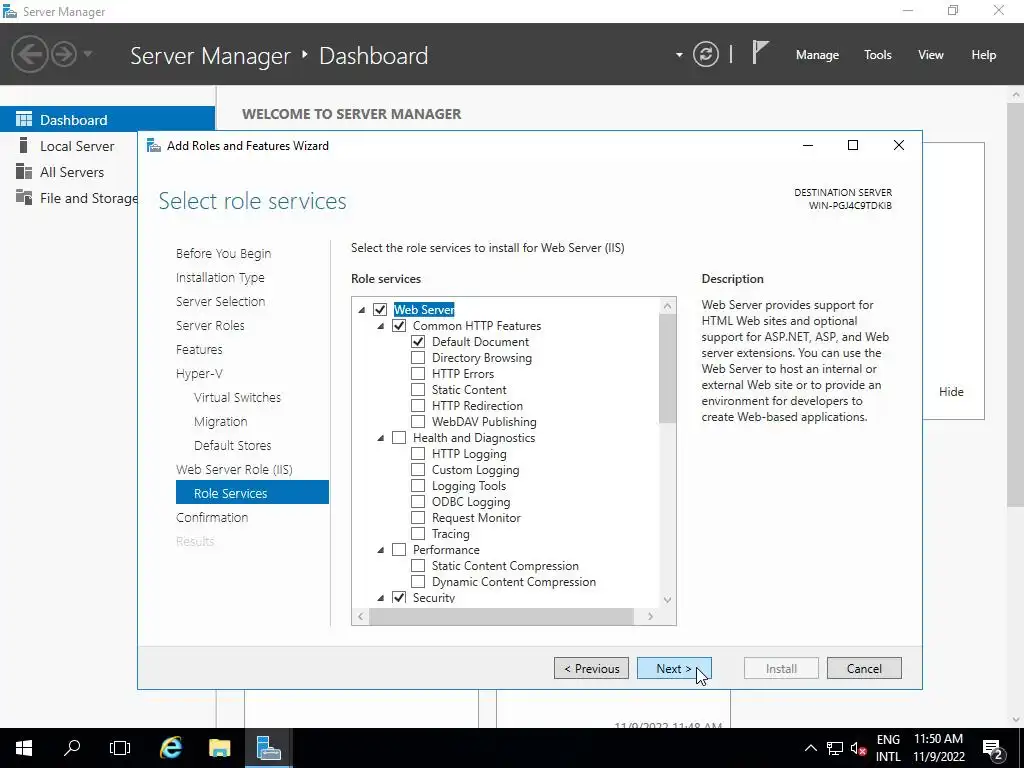This screenshot has width=1024, height=768.
Task: Open the Help menu
Action: pyautogui.click(x=984, y=55)
